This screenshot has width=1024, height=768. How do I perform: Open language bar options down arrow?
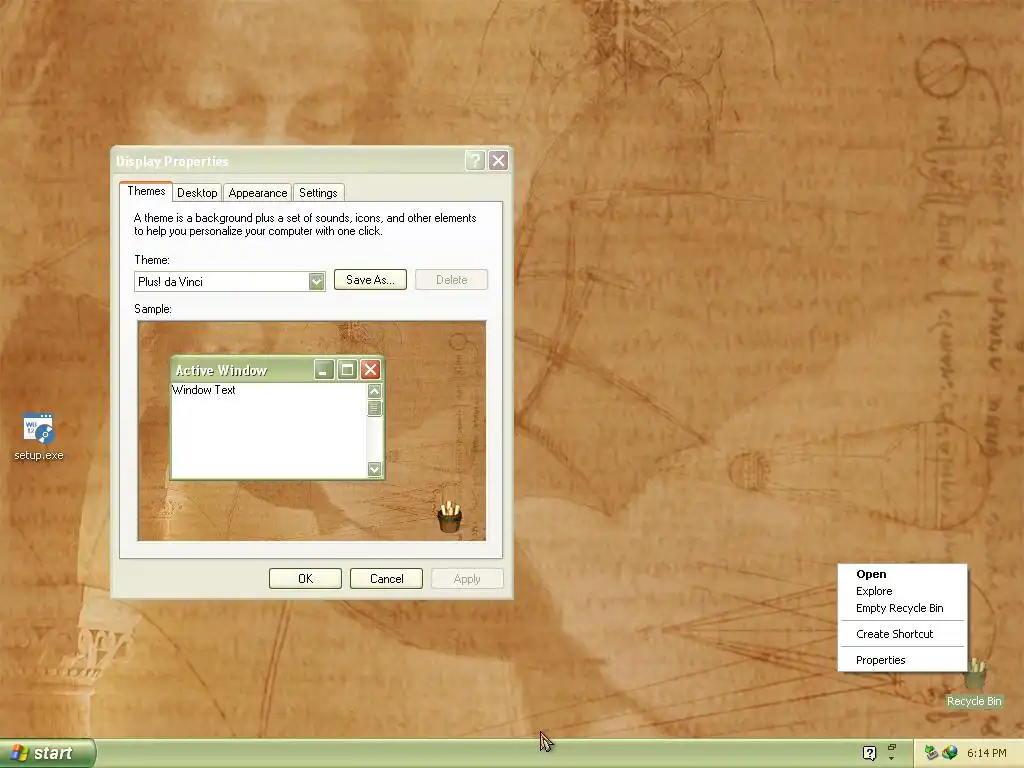coord(892,758)
